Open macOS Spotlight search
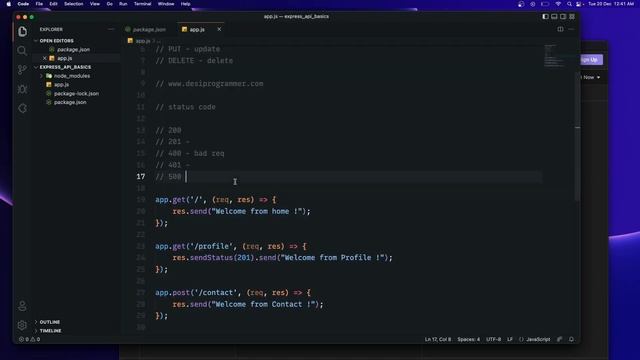The width and height of the screenshot is (640, 360). [x=569, y=4]
